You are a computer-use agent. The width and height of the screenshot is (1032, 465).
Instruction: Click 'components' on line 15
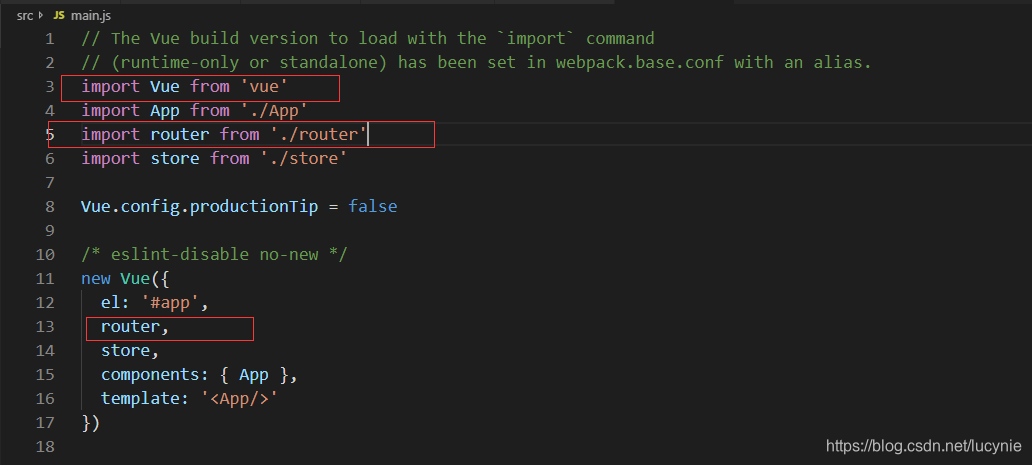tap(150, 375)
